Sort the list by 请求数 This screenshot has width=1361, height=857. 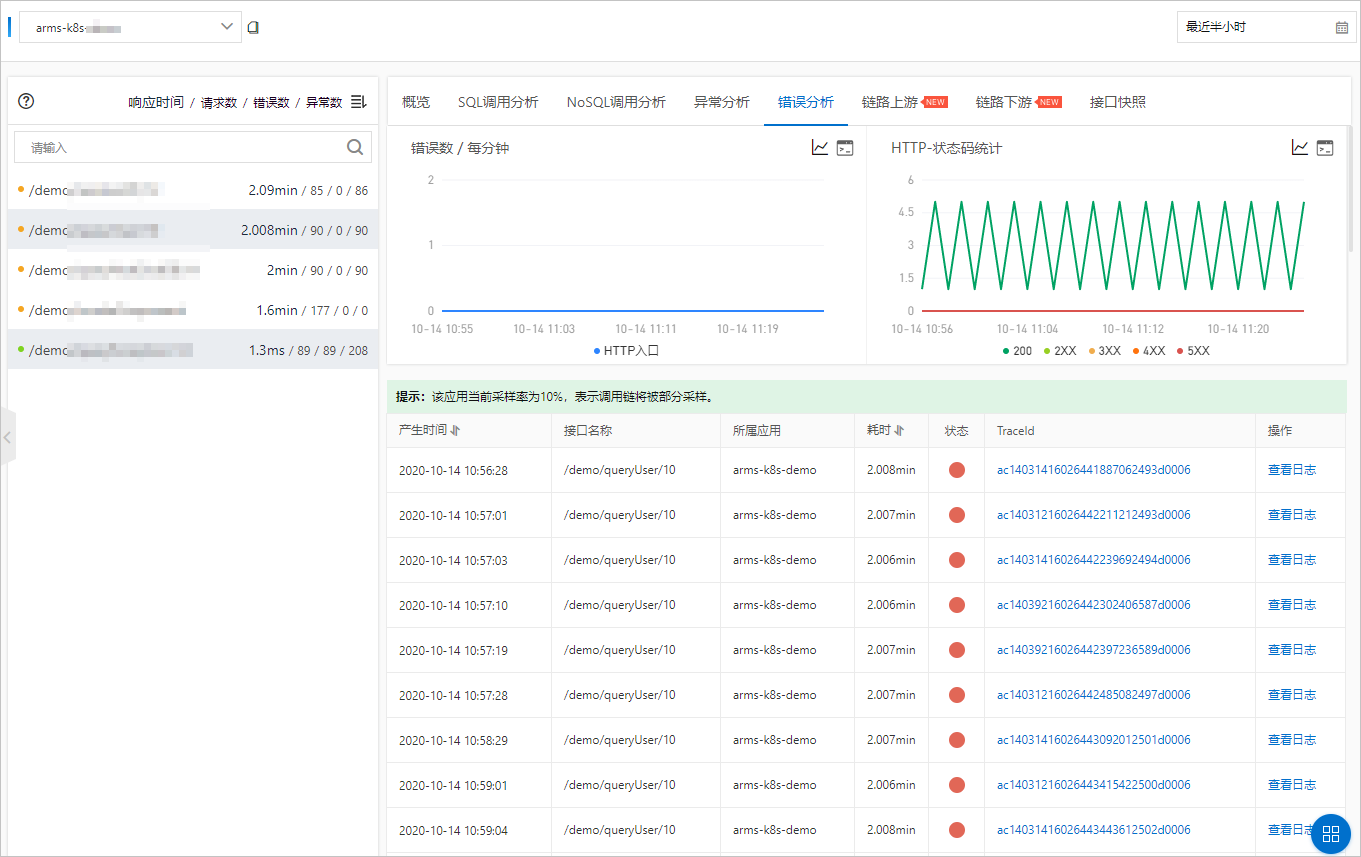[219, 102]
